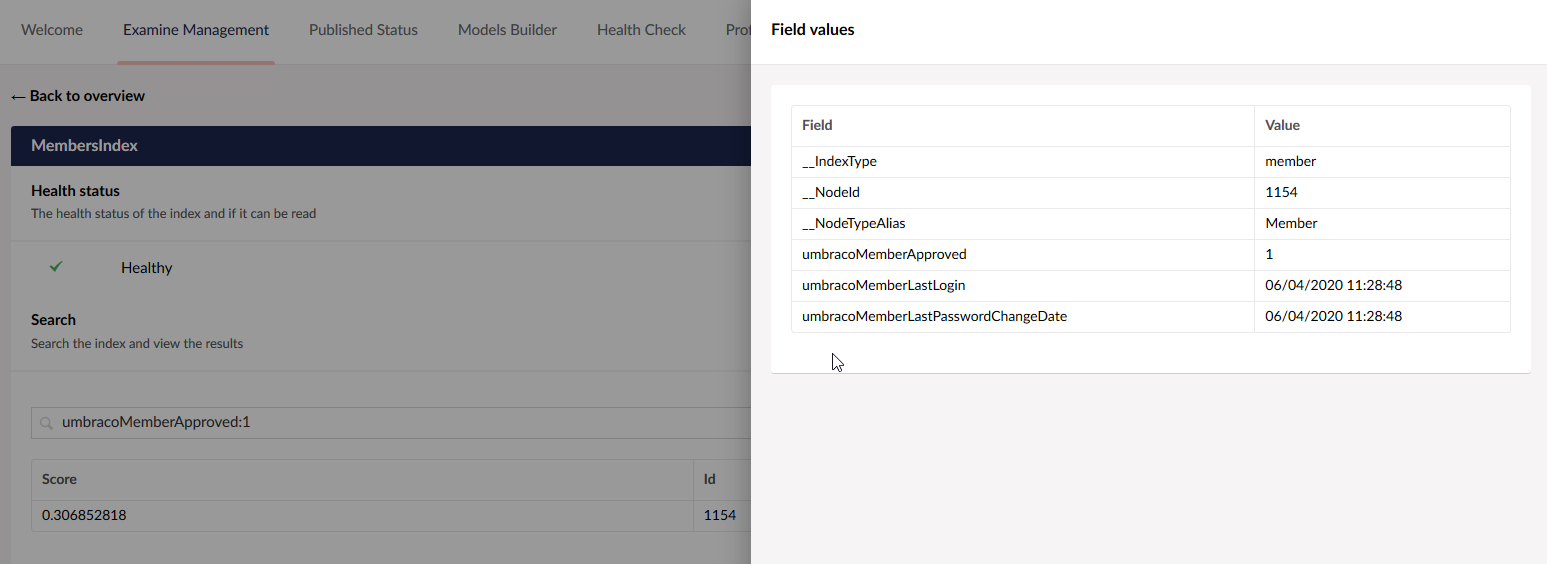Open the Published Status tab
This screenshot has height=564, width=1547.
[x=363, y=30]
